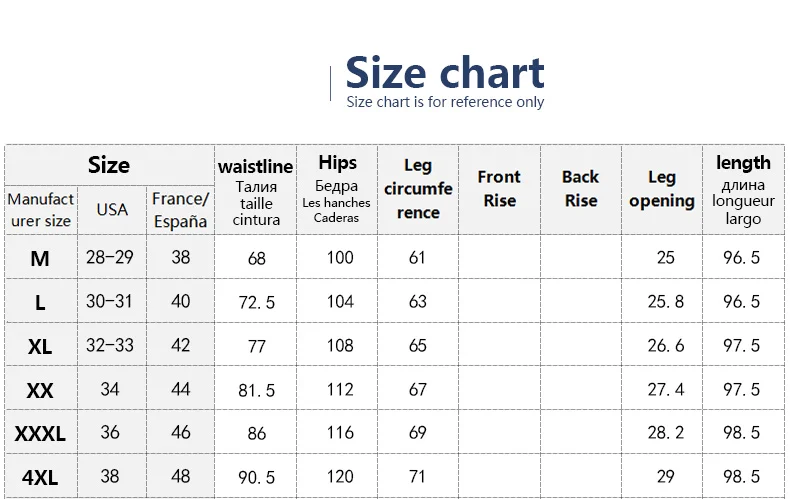Select the Manufacturer size header cell

pyautogui.click(x=41, y=210)
